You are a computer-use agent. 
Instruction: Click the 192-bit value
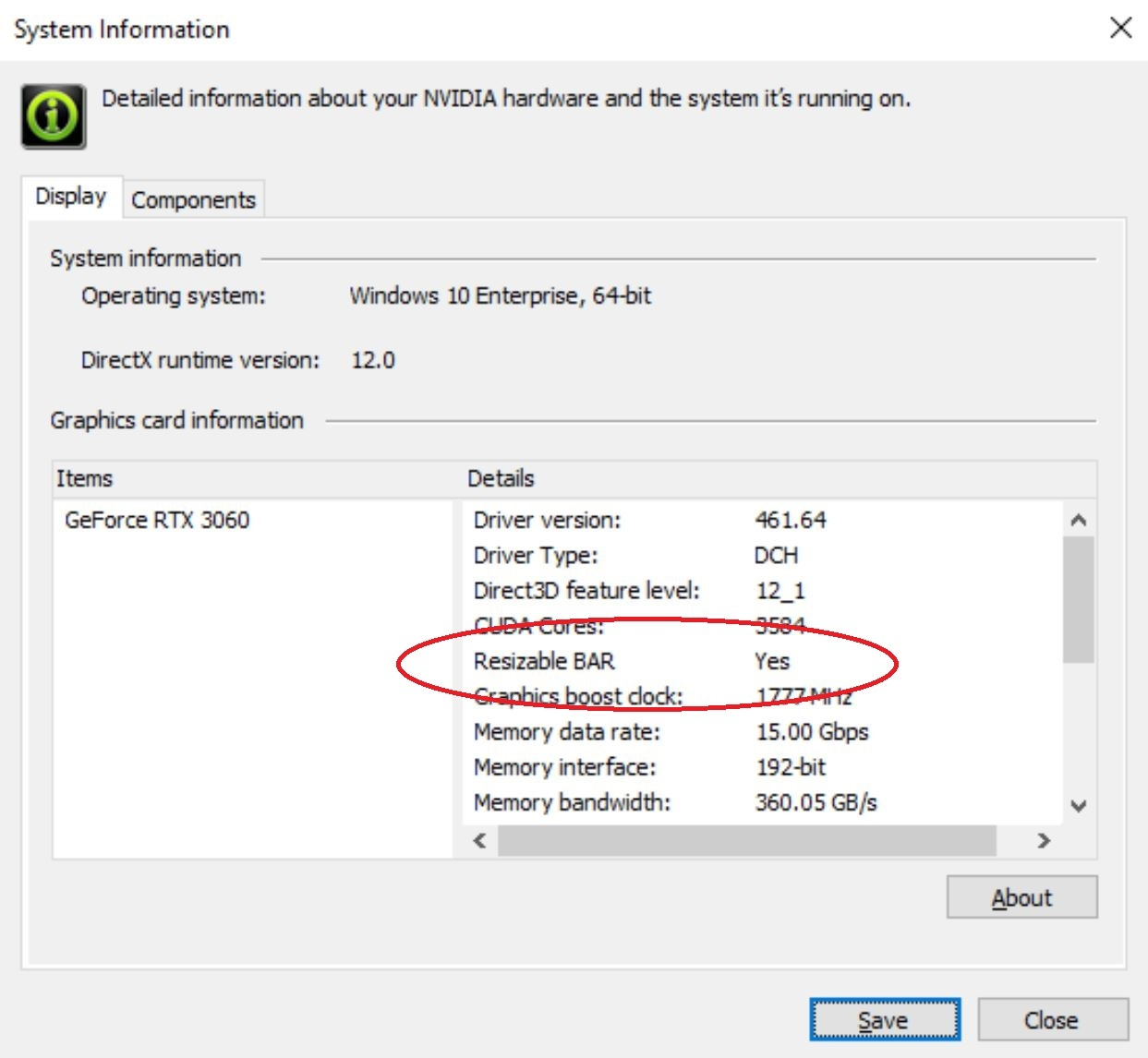791,767
